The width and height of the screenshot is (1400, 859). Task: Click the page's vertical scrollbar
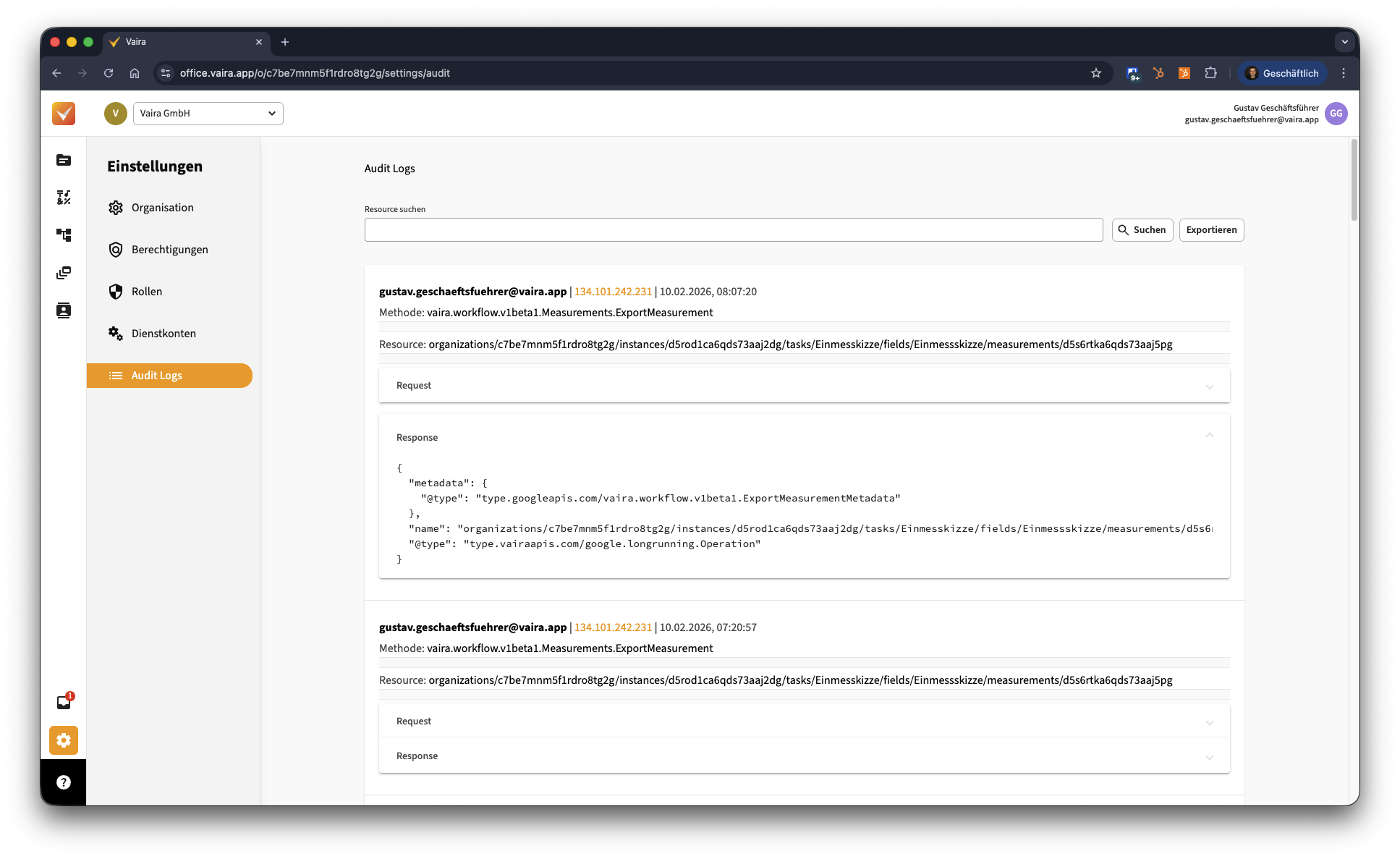tap(1354, 181)
